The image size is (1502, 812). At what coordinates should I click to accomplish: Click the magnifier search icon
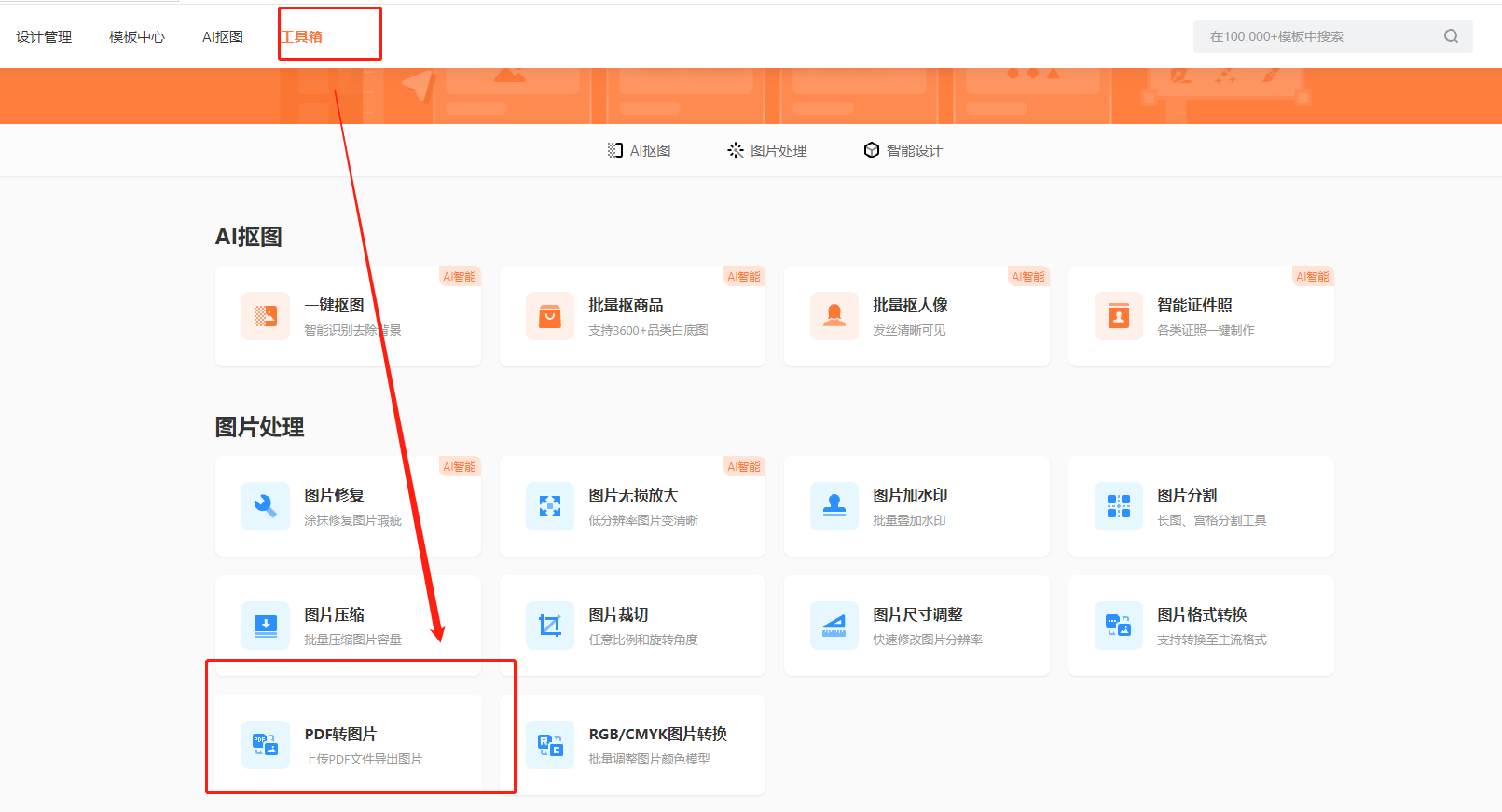coord(1451,36)
